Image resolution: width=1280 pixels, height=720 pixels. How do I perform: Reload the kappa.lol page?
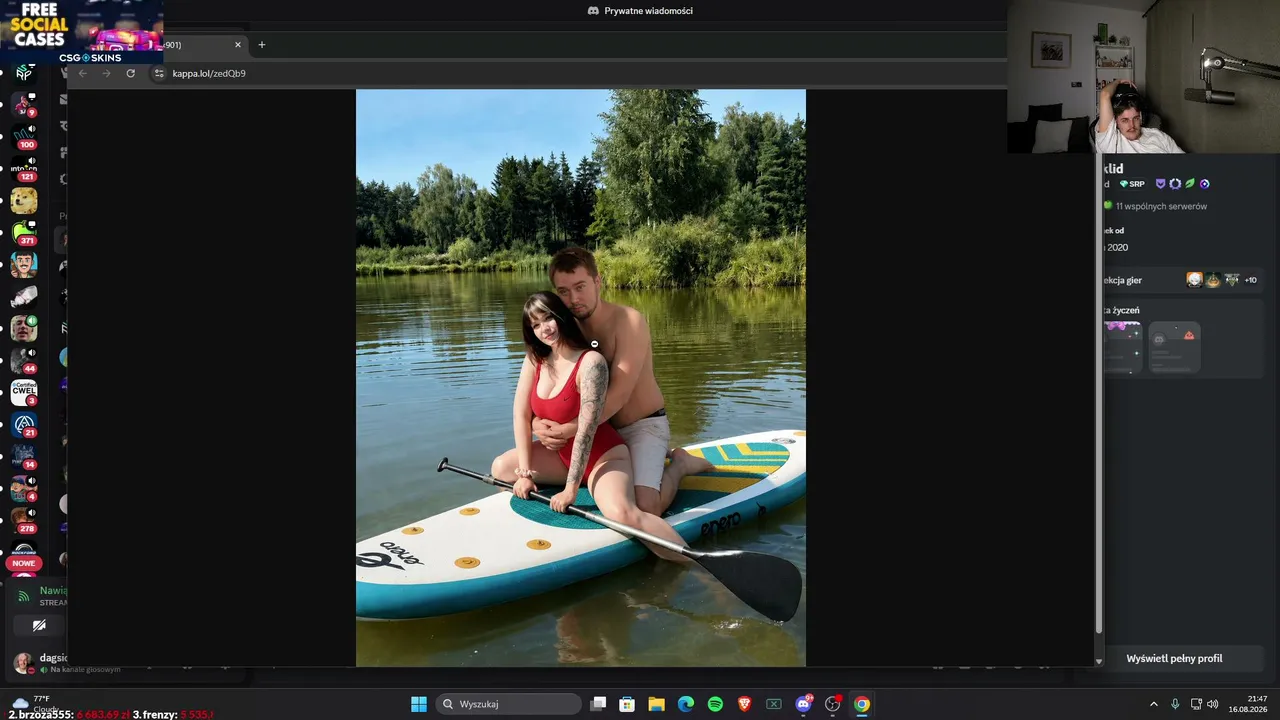click(130, 73)
